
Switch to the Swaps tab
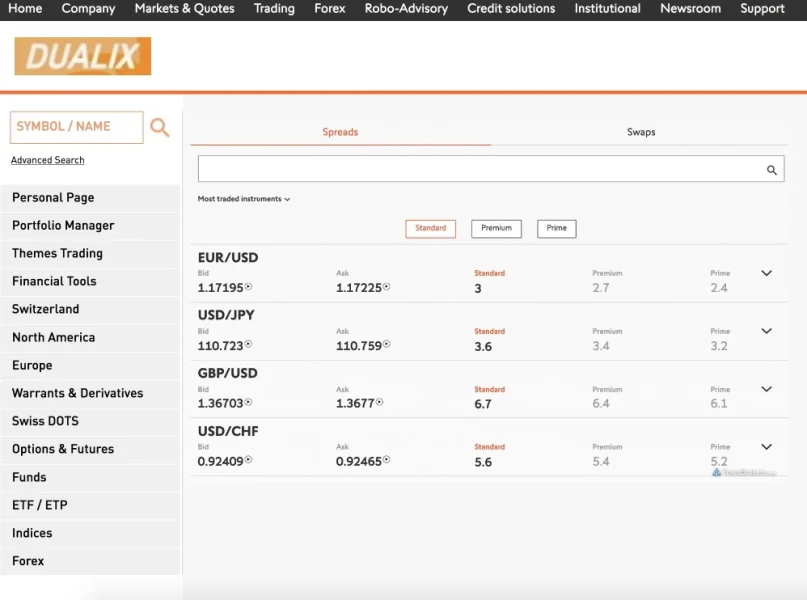click(x=641, y=132)
